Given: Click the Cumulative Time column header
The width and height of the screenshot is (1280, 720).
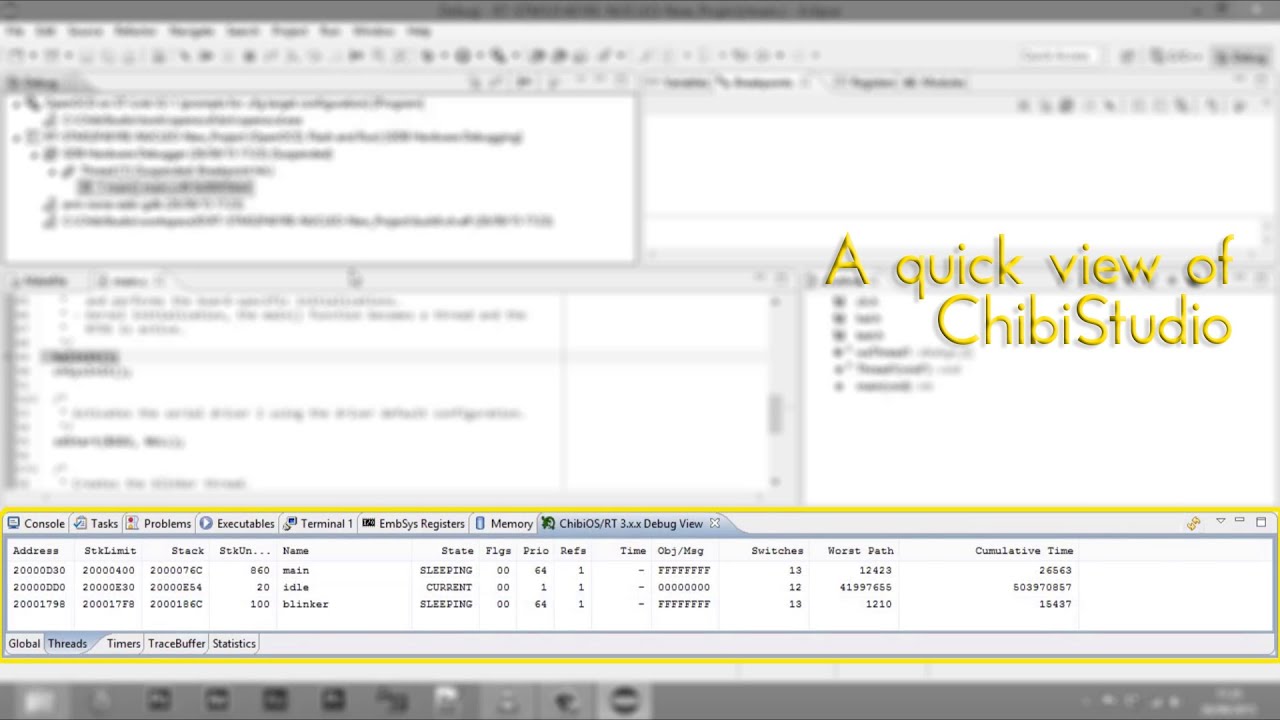Looking at the screenshot, I should pyautogui.click(x=1024, y=550).
